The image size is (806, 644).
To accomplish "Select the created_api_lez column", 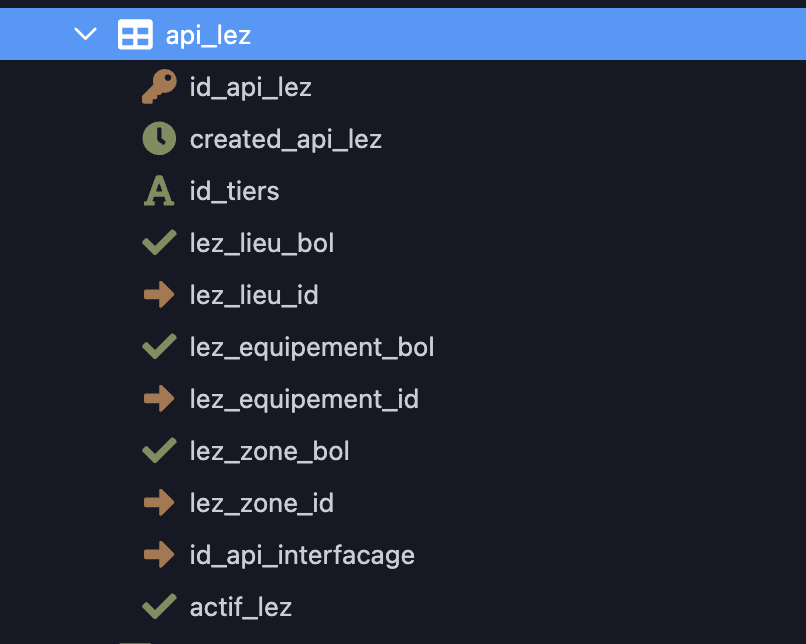I will [286, 139].
